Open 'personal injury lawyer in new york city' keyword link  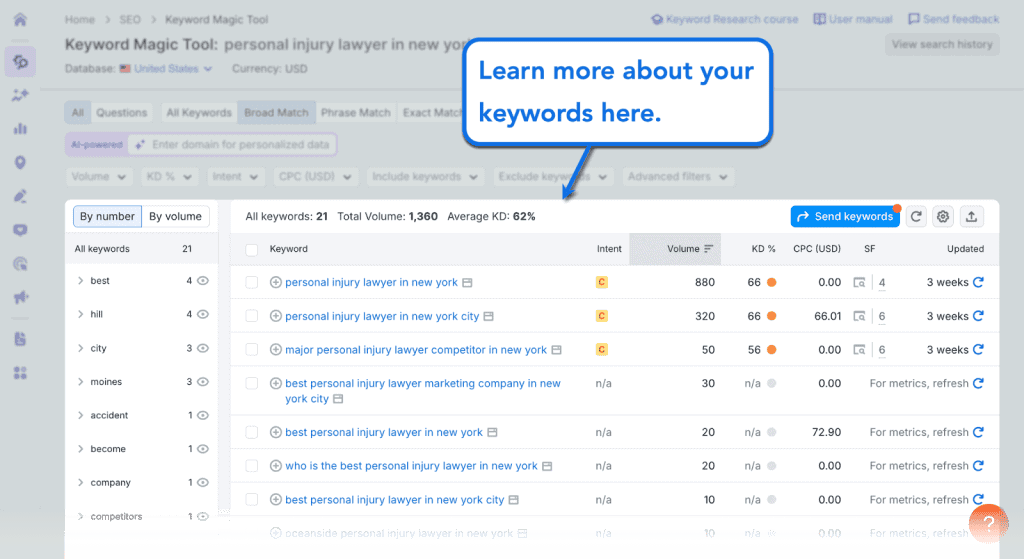point(382,316)
